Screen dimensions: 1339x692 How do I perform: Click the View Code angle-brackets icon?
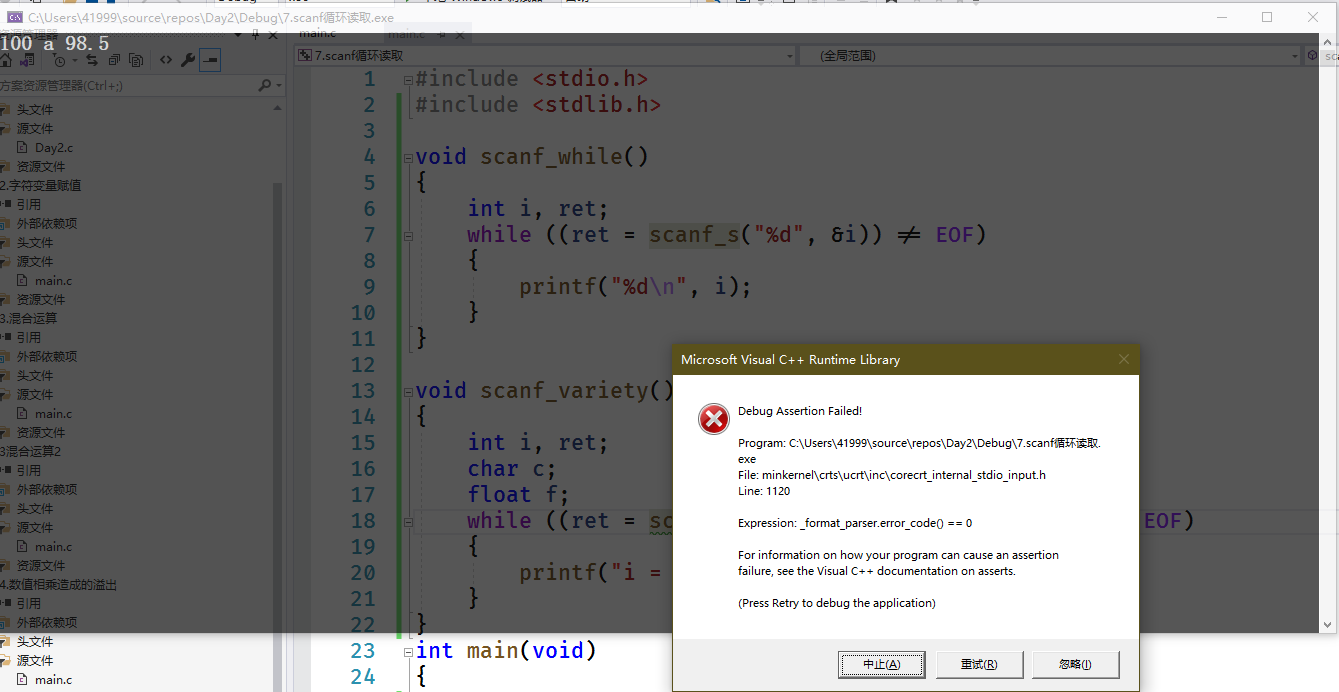pyautogui.click(x=166, y=60)
